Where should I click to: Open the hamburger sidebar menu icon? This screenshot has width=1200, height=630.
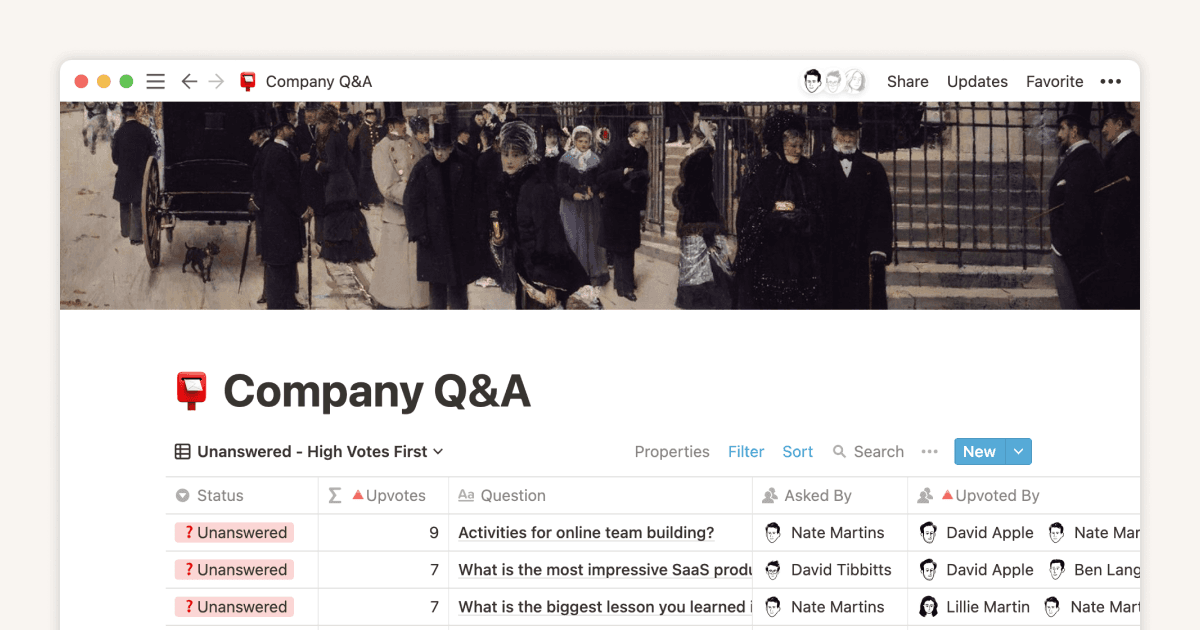click(155, 82)
